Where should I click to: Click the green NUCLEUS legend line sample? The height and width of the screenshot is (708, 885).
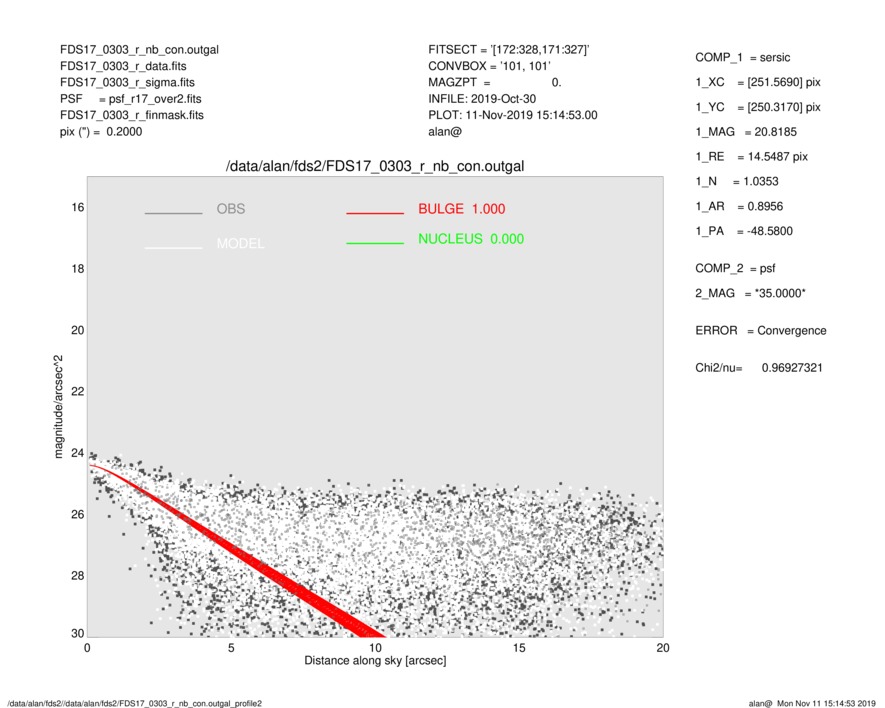coord(375,243)
